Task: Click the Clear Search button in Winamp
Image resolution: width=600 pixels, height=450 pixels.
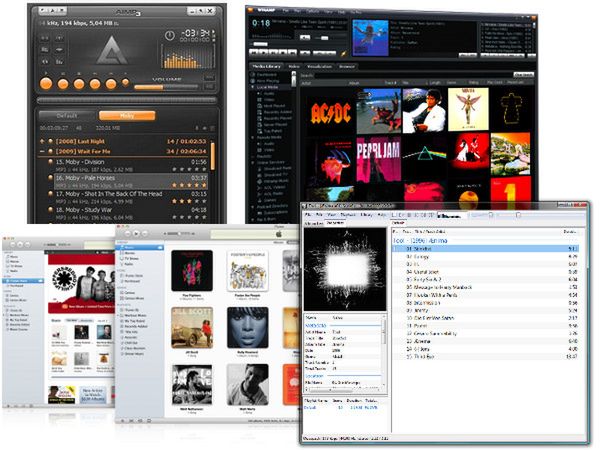Action: click(523, 75)
